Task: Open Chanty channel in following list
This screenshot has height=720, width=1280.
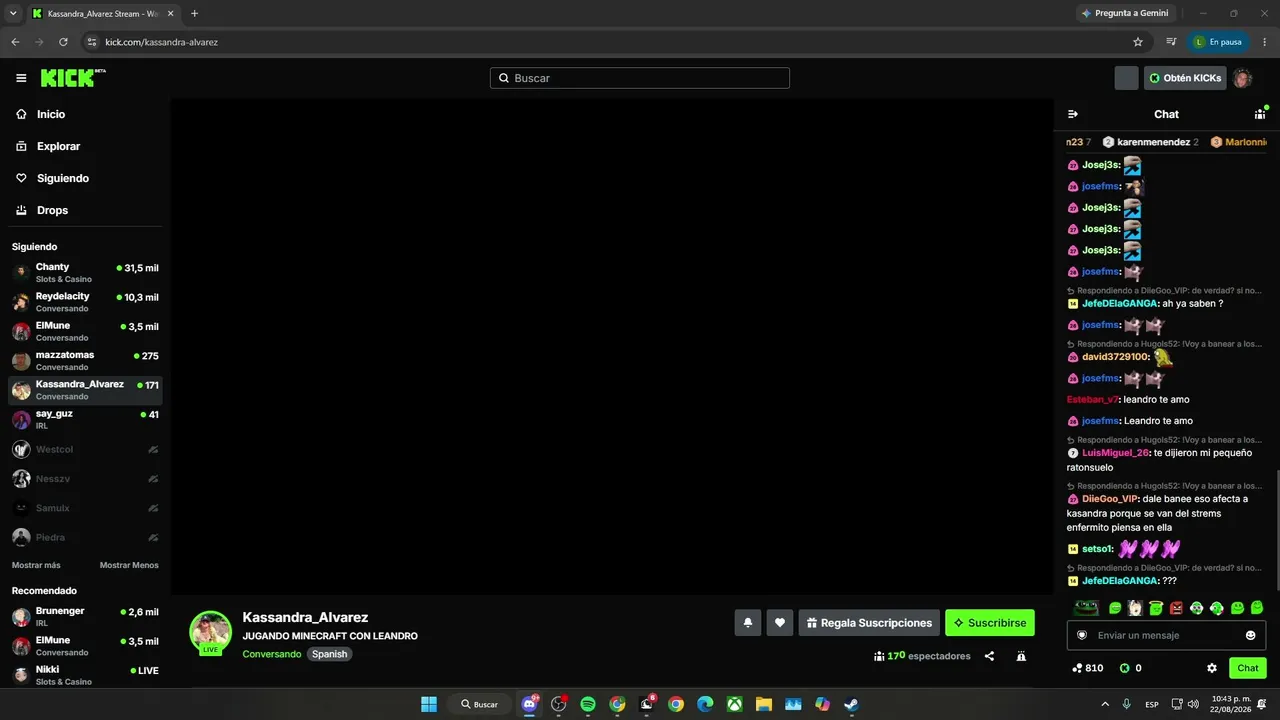Action: 85,272
